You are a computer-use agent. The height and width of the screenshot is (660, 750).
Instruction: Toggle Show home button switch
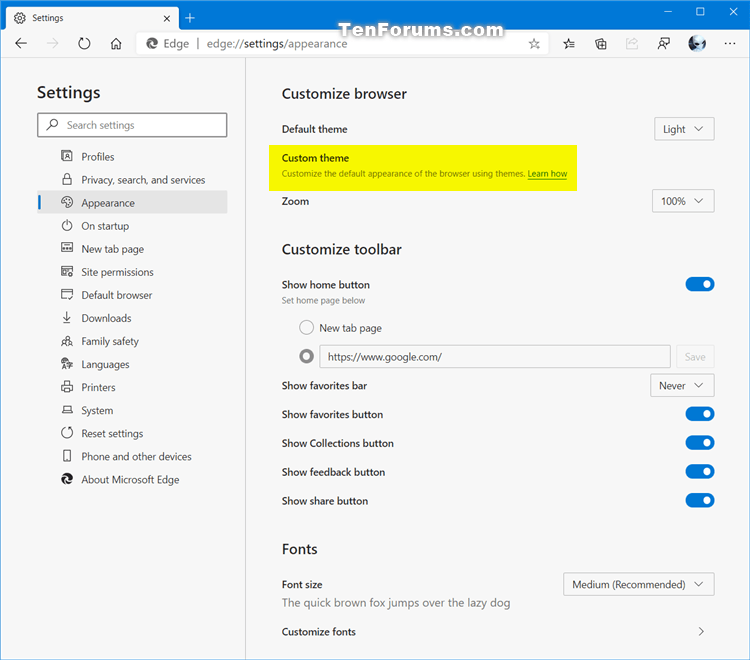tap(700, 284)
